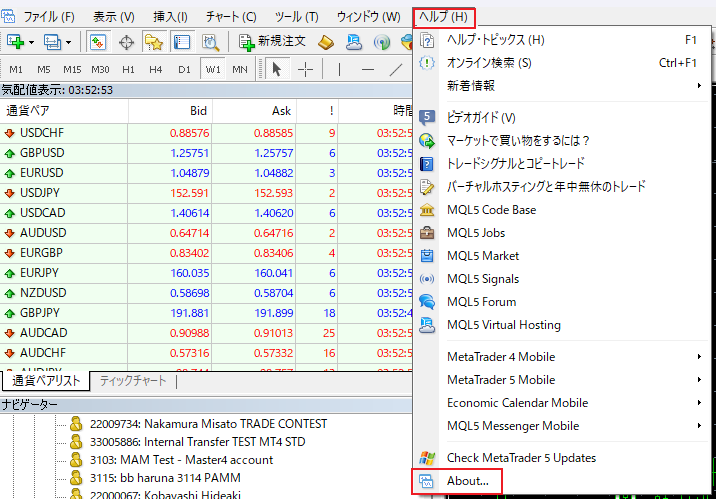Select the EURUSD symbol row

[206, 173]
